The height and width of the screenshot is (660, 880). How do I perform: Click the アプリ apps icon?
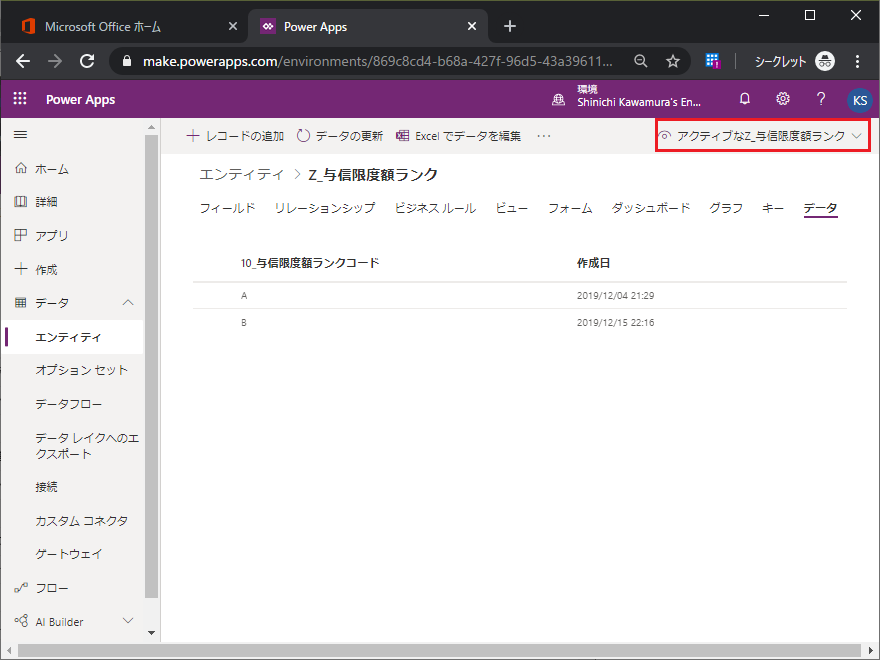[21, 235]
